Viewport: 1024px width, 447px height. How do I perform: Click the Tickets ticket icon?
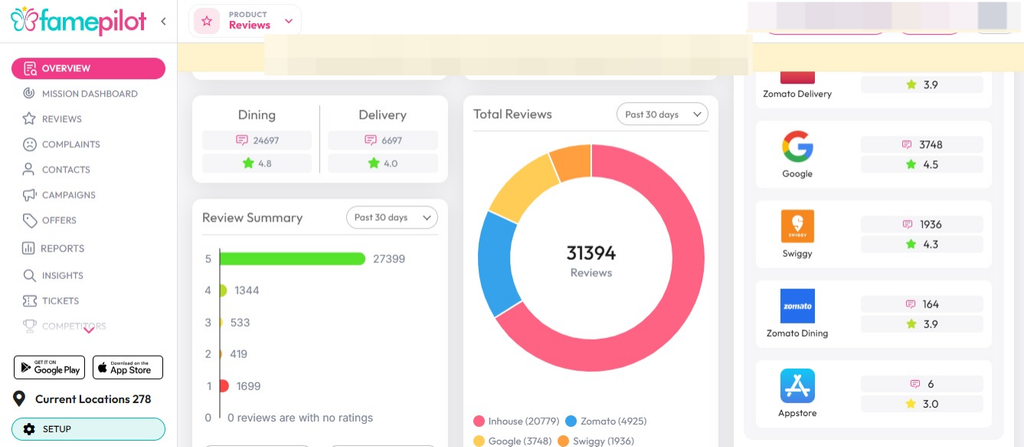point(29,301)
